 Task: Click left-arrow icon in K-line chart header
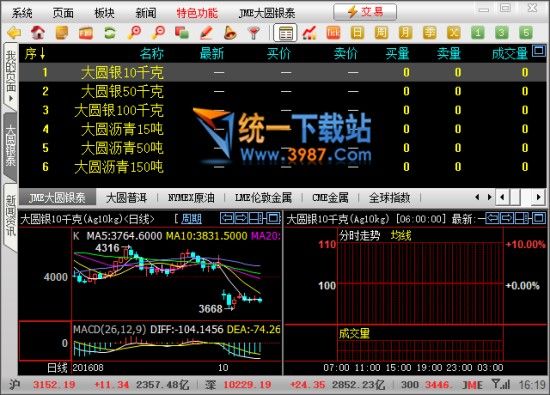click(x=227, y=218)
